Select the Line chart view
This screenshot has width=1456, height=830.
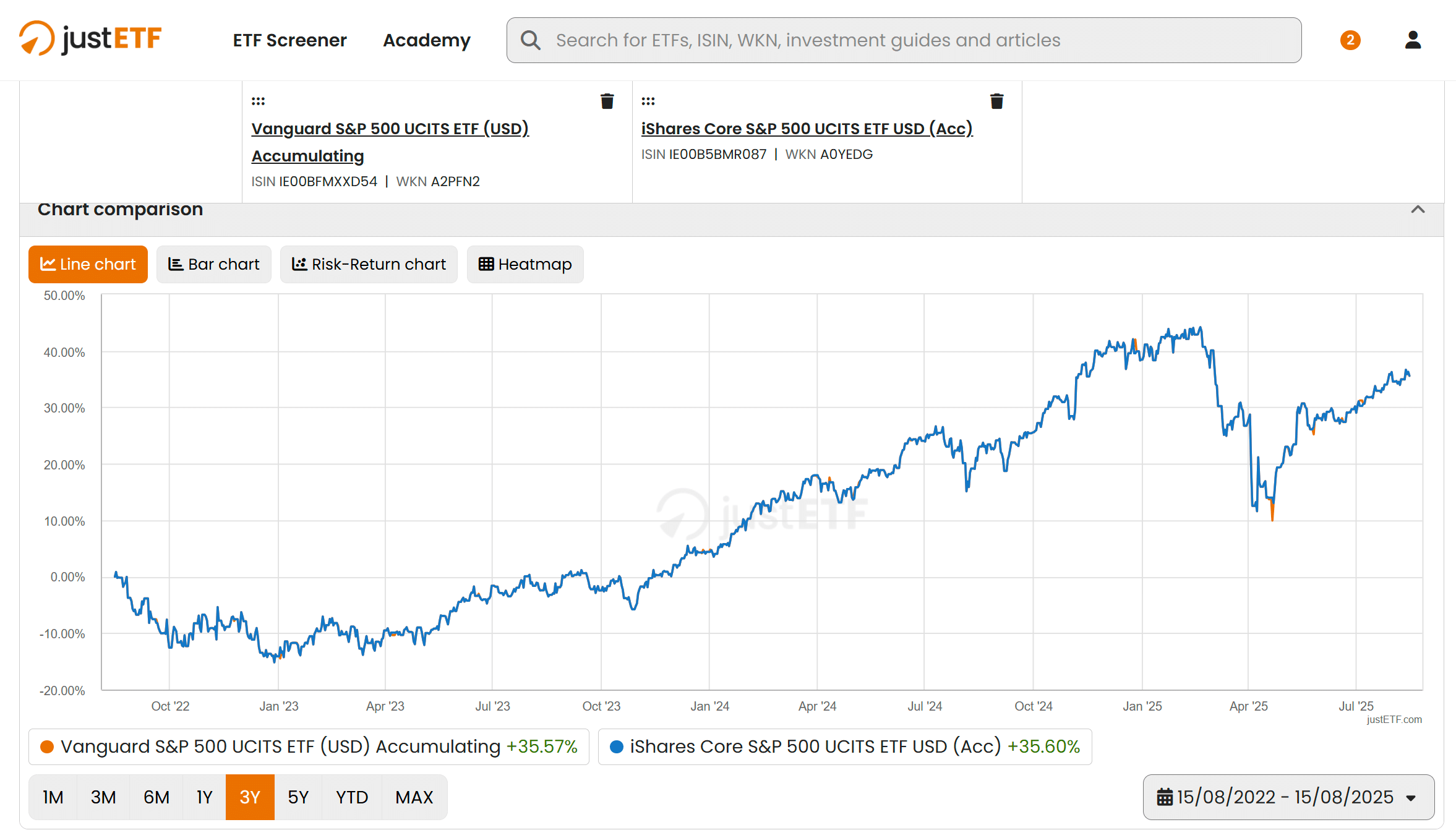click(x=88, y=264)
